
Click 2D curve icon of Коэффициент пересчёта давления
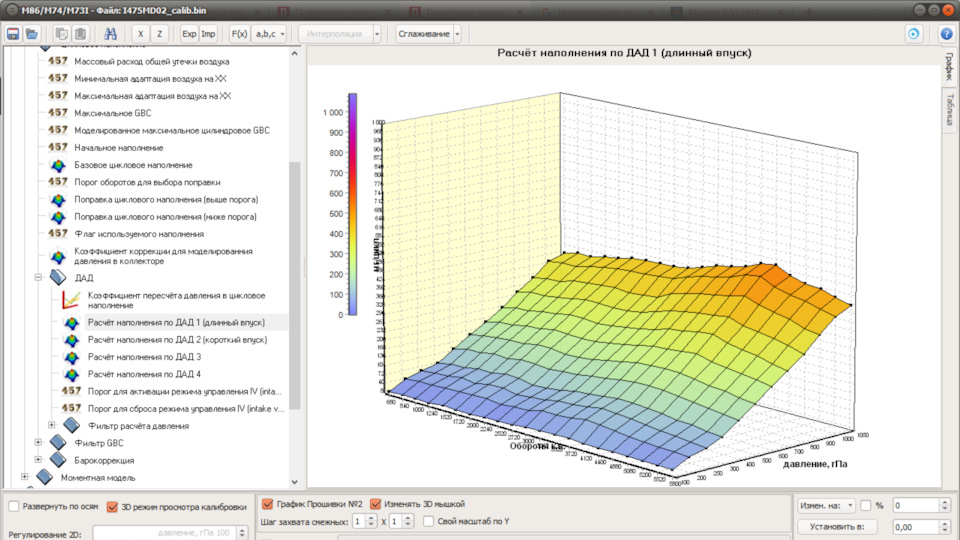point(71,300)
